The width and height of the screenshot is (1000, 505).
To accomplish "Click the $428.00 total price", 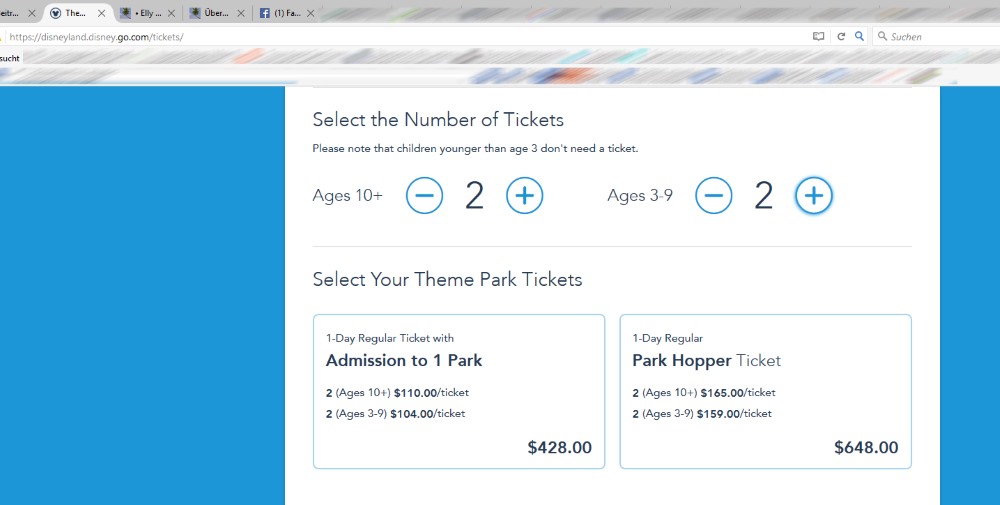I will pos(559,448).
